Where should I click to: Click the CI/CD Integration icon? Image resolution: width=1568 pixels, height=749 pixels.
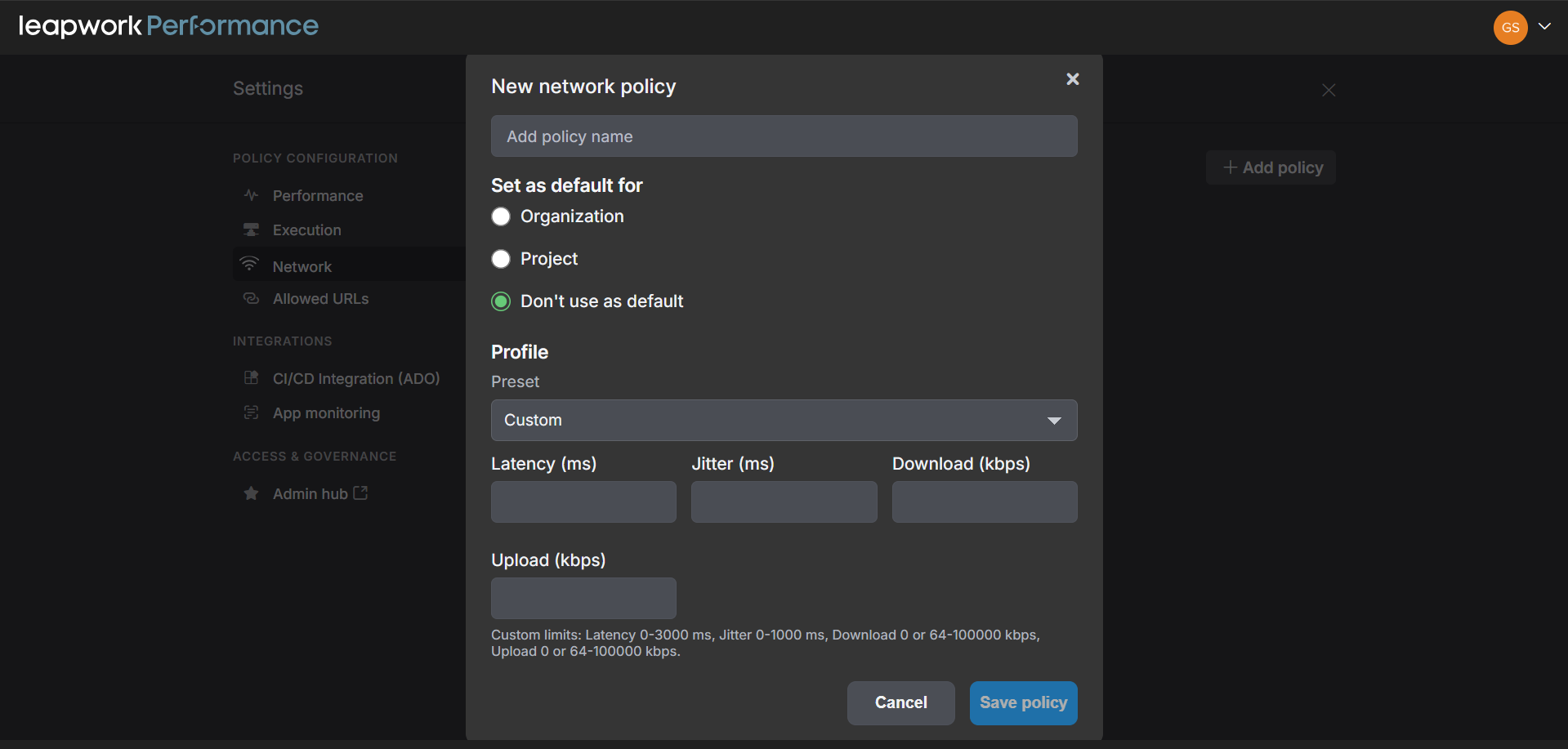(x=251, y=377)
